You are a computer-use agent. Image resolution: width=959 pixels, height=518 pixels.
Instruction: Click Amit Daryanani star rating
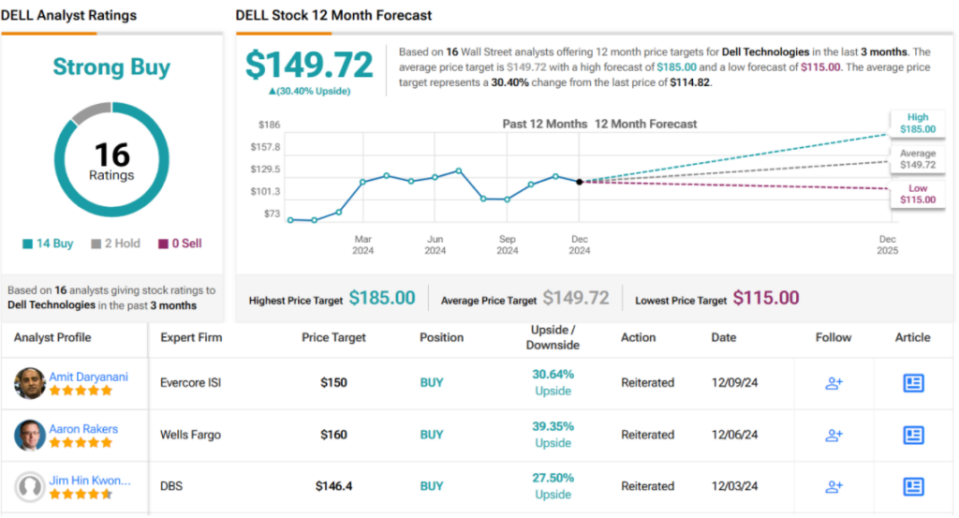[81, 391]
